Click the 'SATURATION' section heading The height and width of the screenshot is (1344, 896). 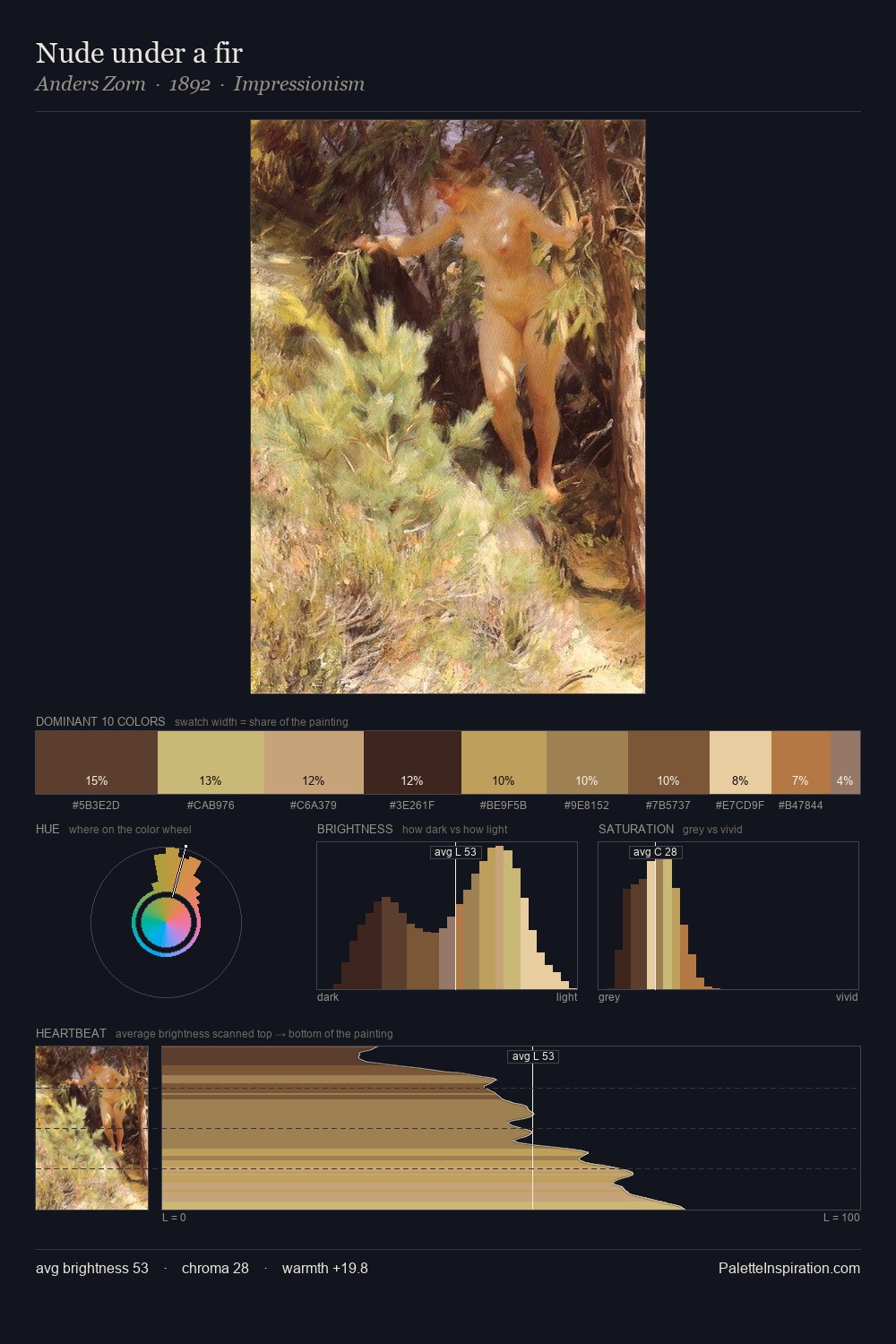tap(636, 829)
